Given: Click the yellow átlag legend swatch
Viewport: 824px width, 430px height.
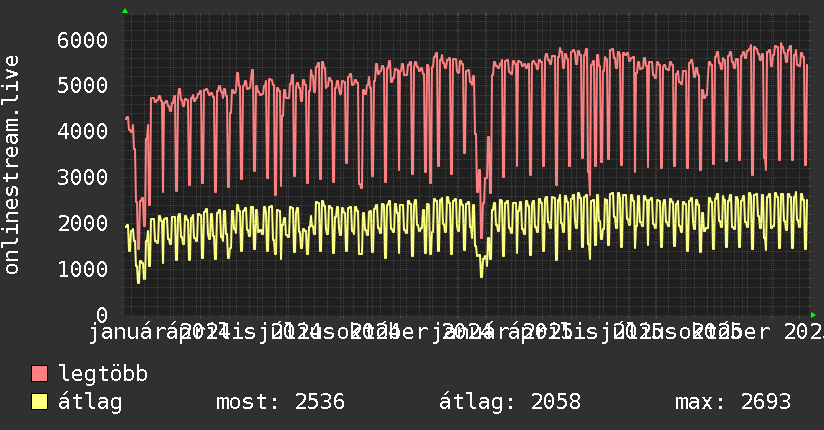Looking at the screenshot, I should (39, 402).
